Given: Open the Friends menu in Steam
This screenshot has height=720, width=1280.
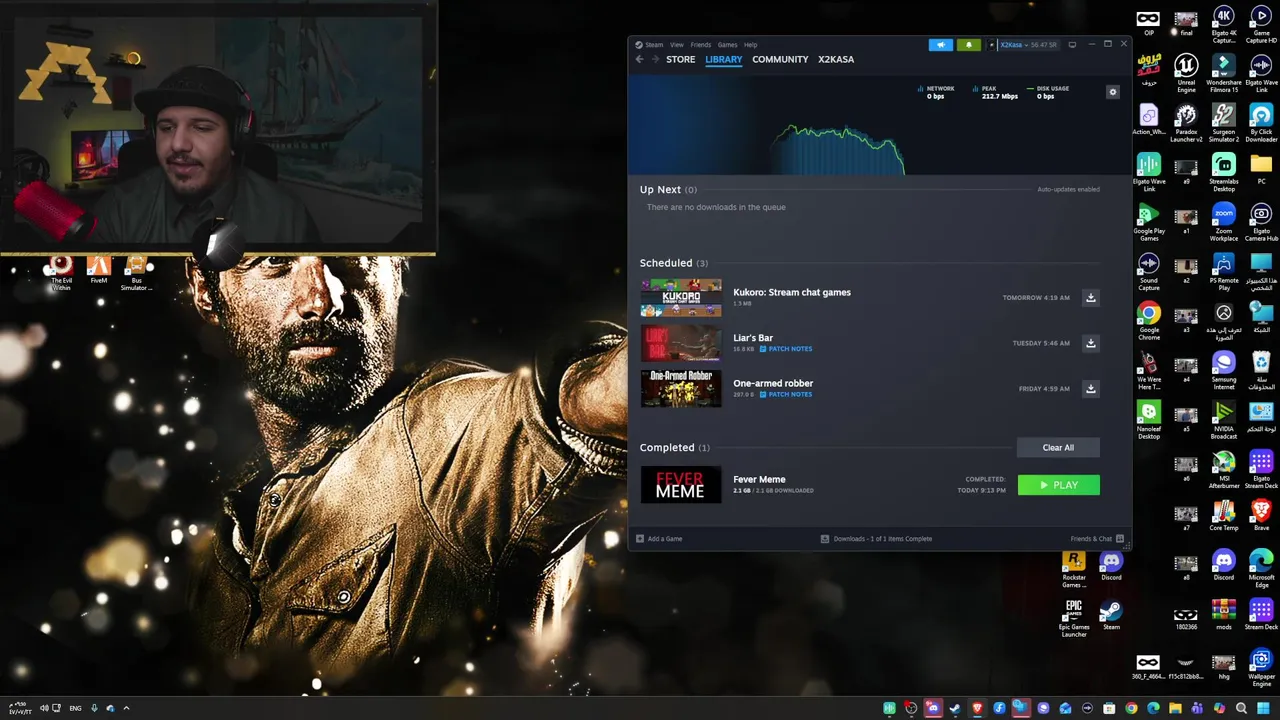Looking at the screenshot, I should pos(700,45).
